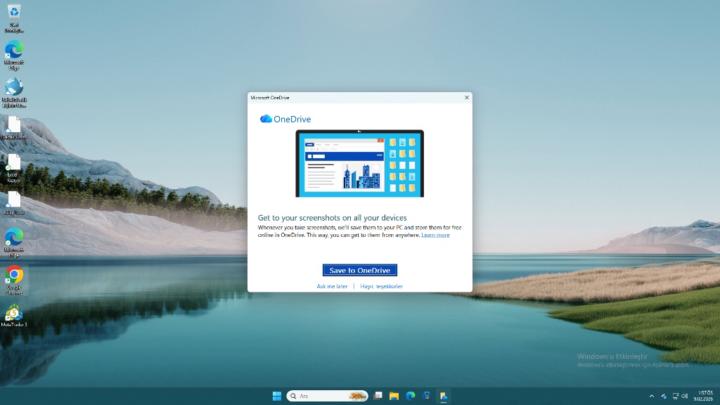Click the laptop illustration in the dialog
The width and height of the screenshot is (720, 405).
(x=360, y=163)
